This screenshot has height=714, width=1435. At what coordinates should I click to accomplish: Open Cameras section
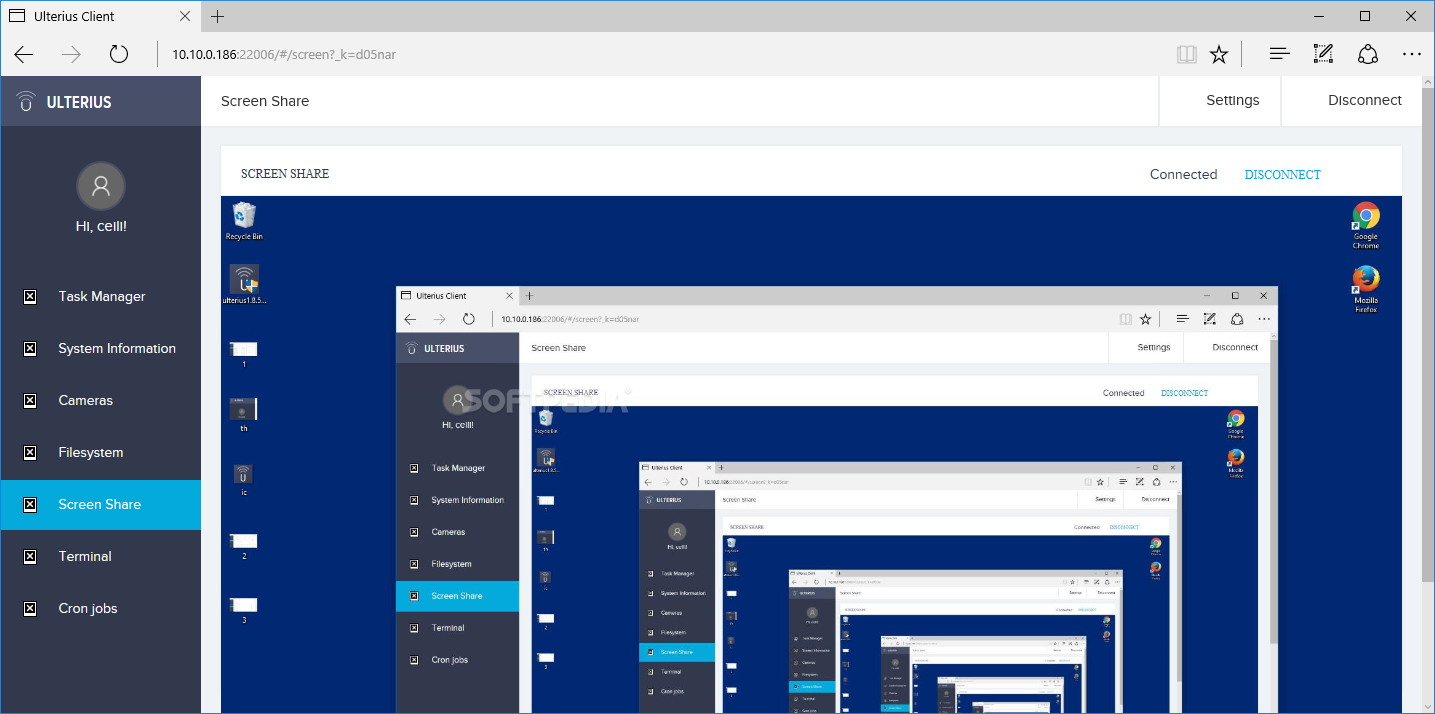[101, 401]
